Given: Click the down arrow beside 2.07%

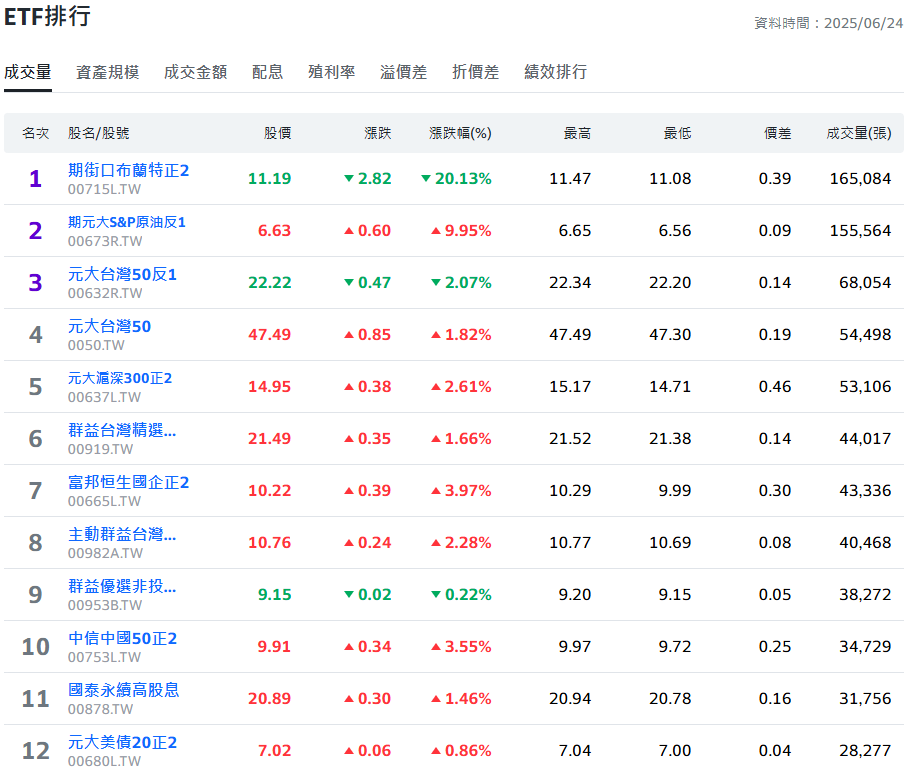Looking at the screenshot, I should point(436,283).
